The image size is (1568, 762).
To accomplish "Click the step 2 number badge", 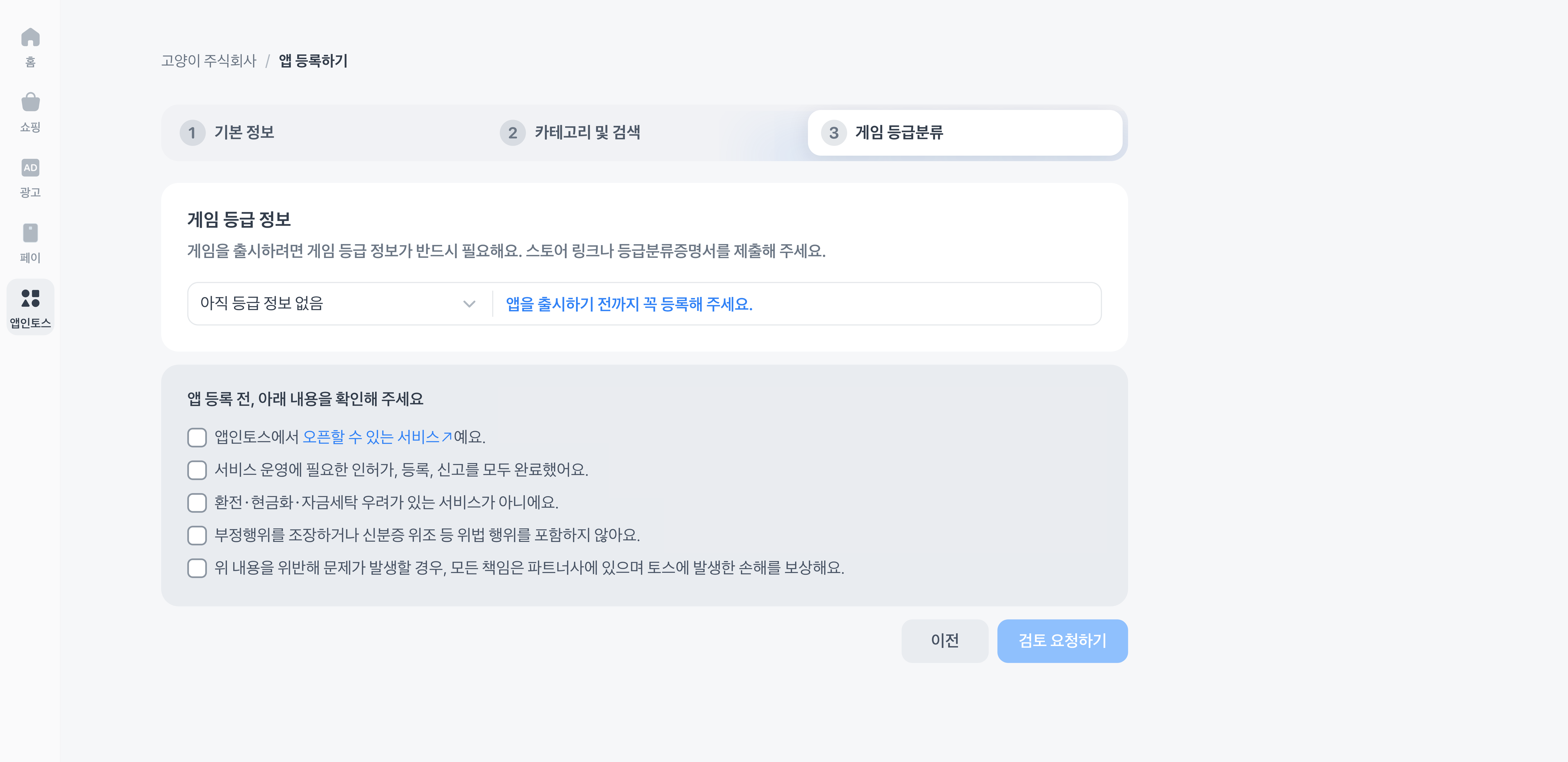I will pos(513,133).
